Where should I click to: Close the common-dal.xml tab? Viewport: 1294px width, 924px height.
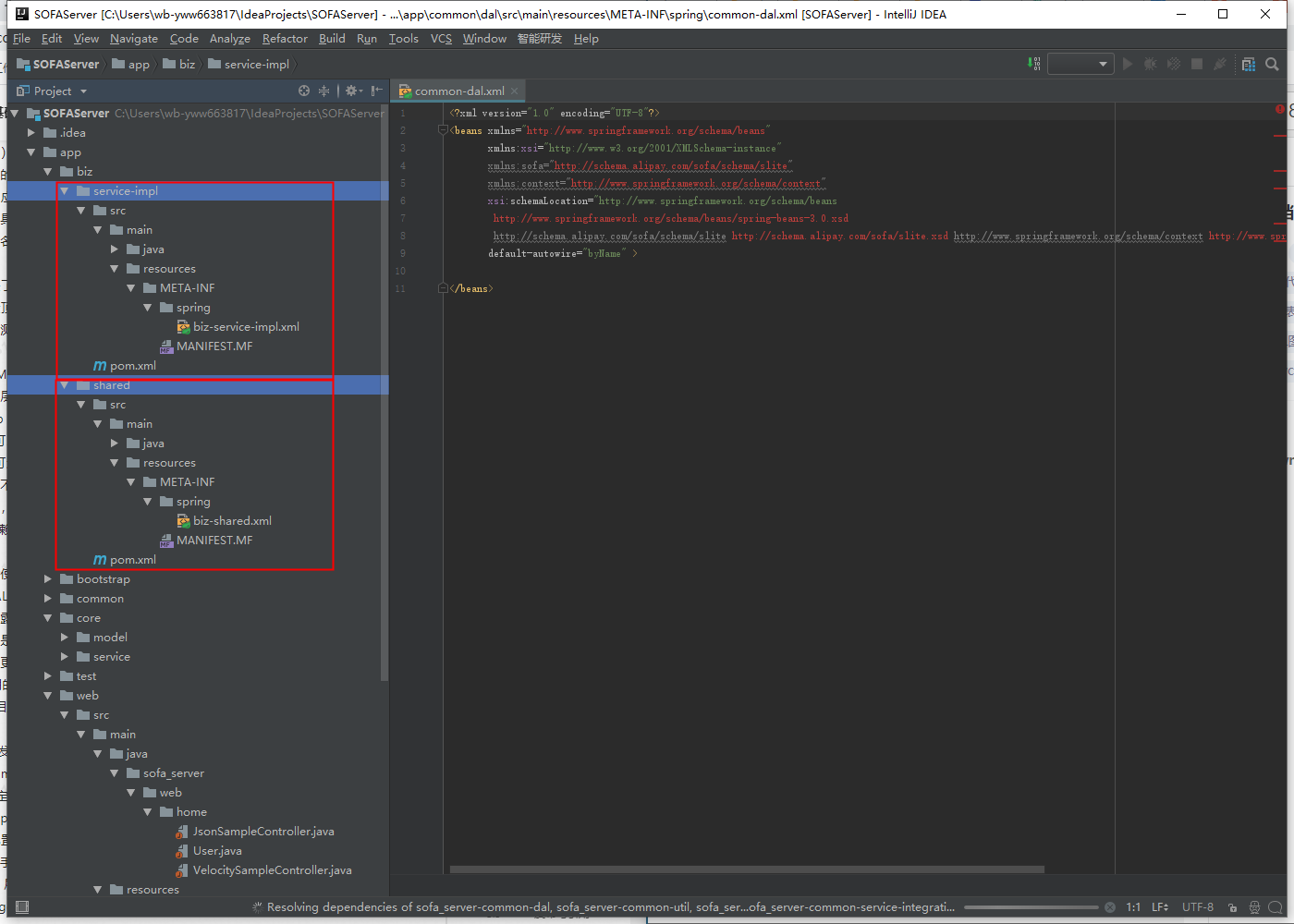click(515, 91)
